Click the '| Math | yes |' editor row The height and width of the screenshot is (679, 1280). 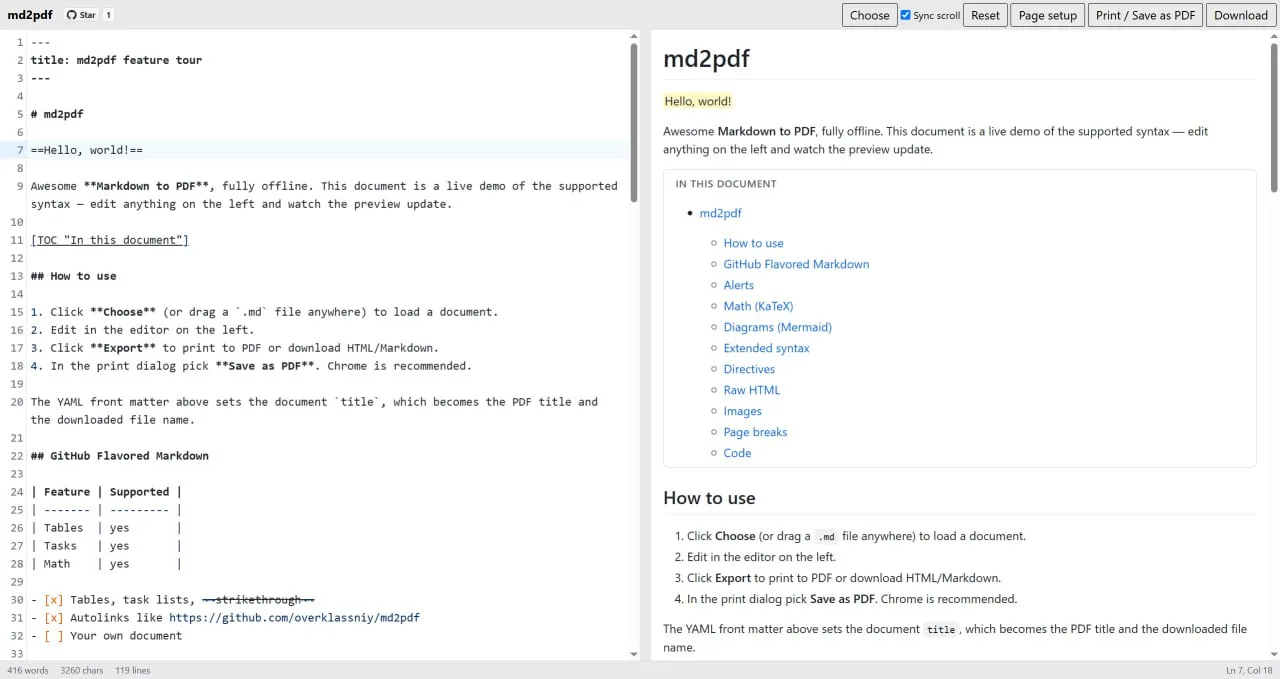(x=107, y=564)
